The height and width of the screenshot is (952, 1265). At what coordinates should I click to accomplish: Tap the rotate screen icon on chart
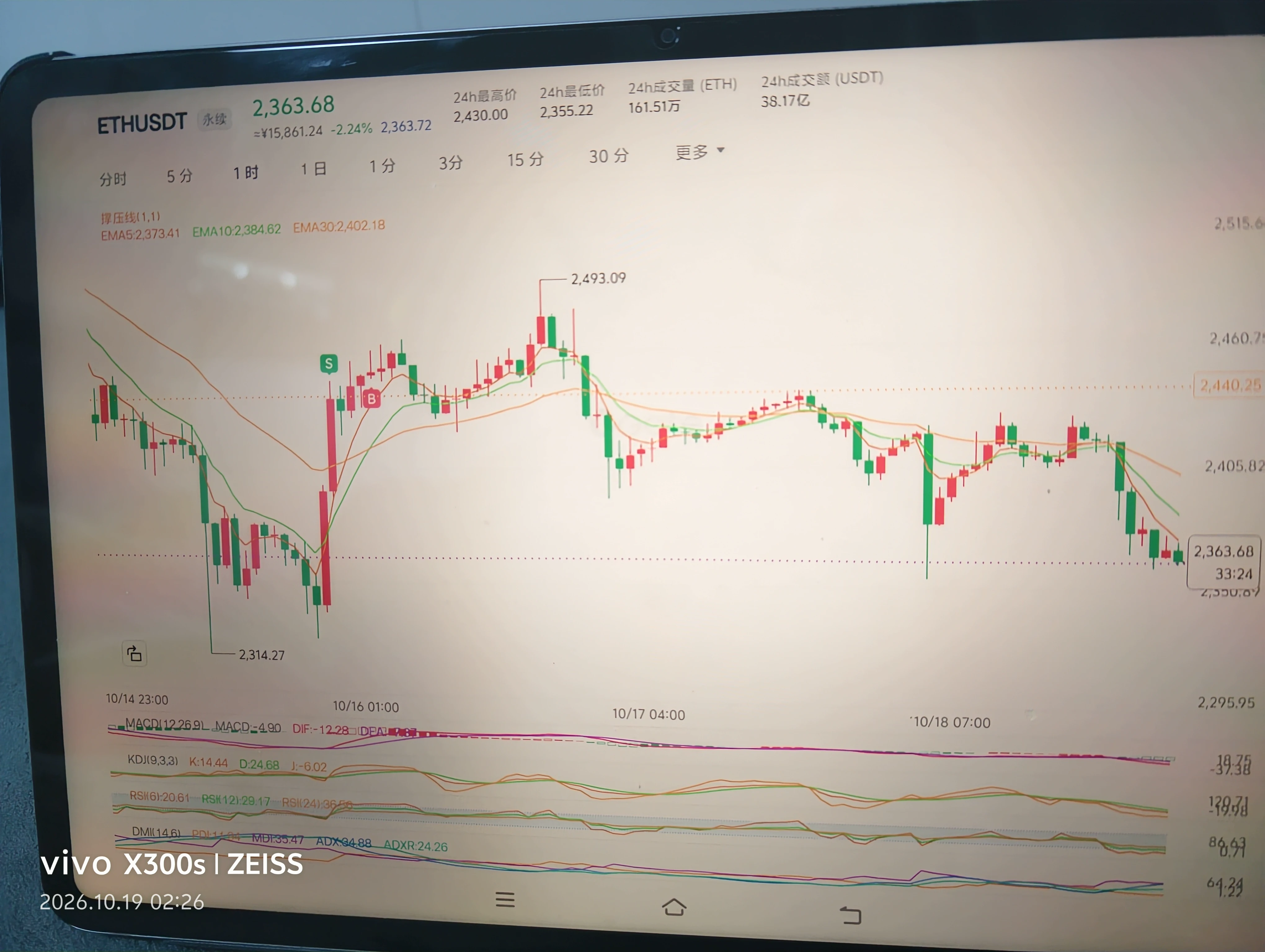(x=134, y=654)
